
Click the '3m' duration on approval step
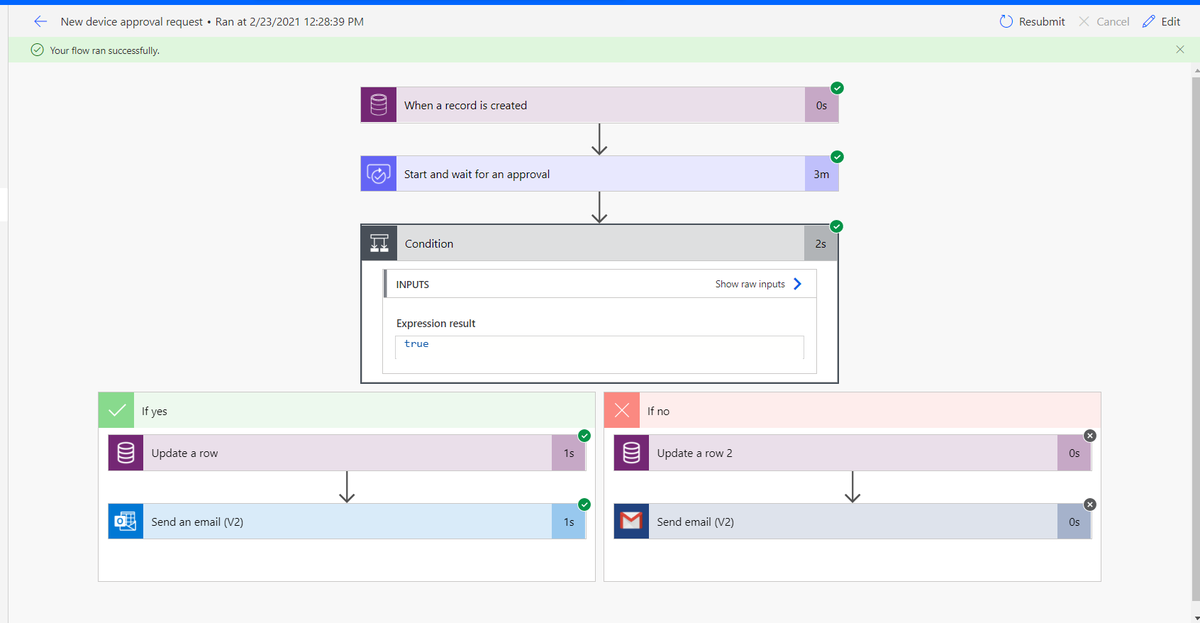(x=821, y=174)
